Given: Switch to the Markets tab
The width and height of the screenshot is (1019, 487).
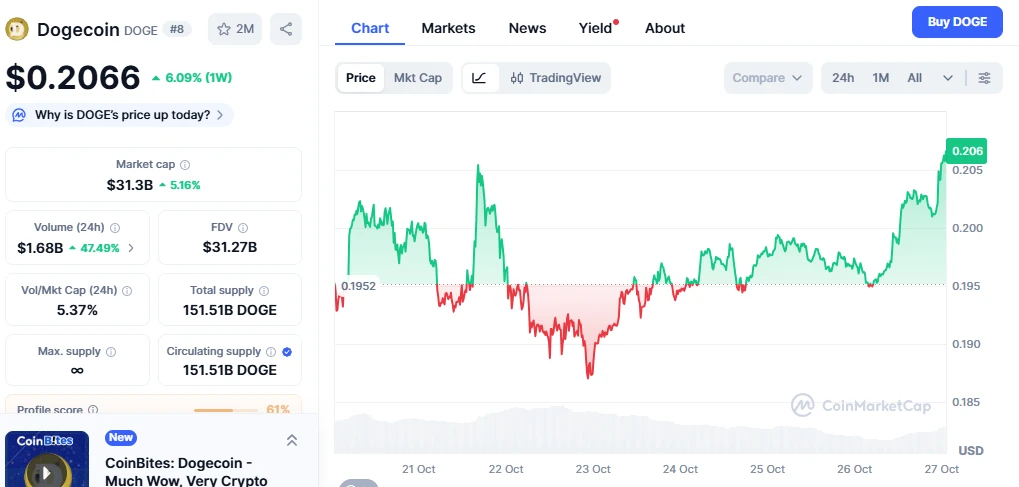Looking at the screenshot, I should [x=448, y=28].
